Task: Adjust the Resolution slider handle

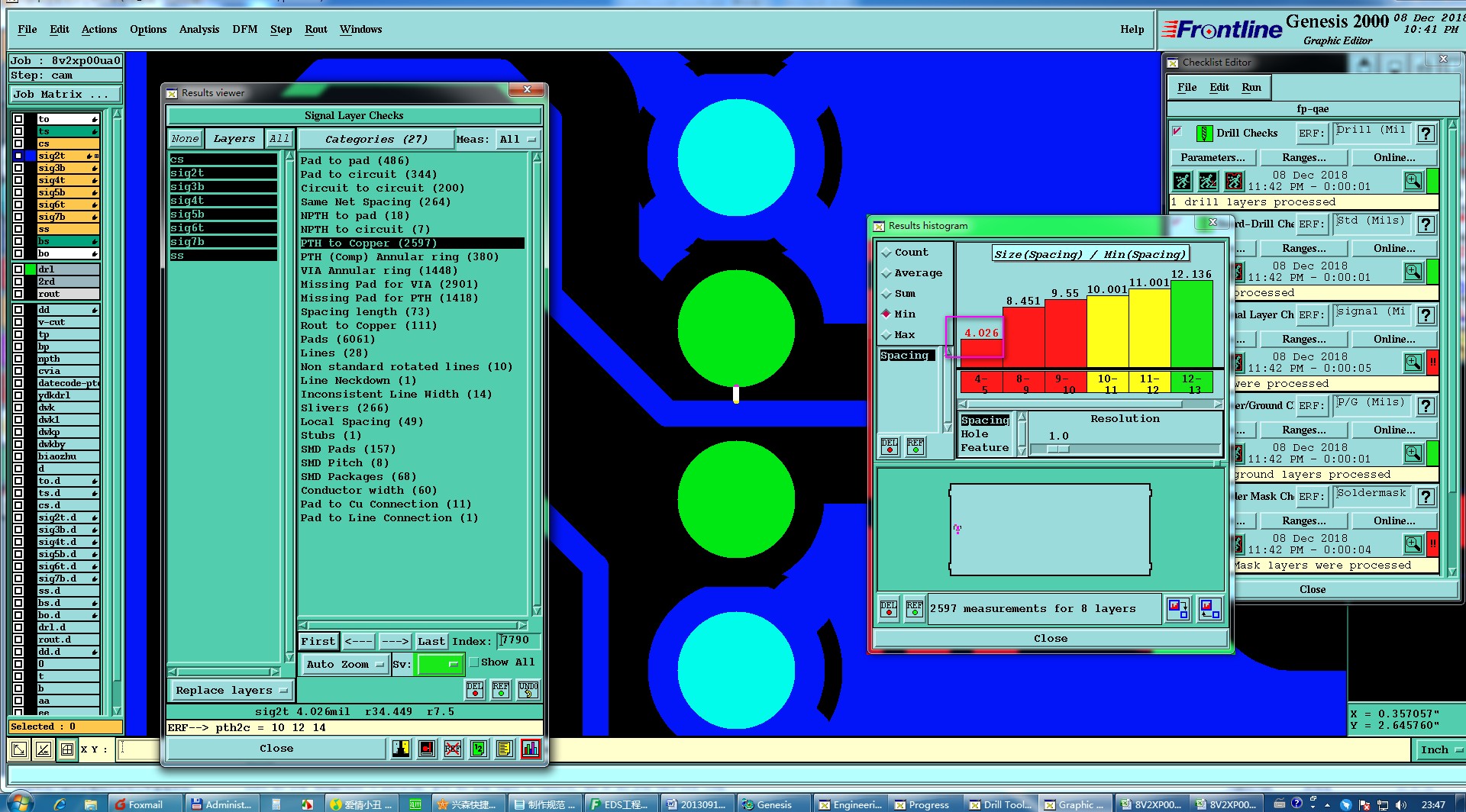Action: pyautogui.click(x=1058, y=449)
